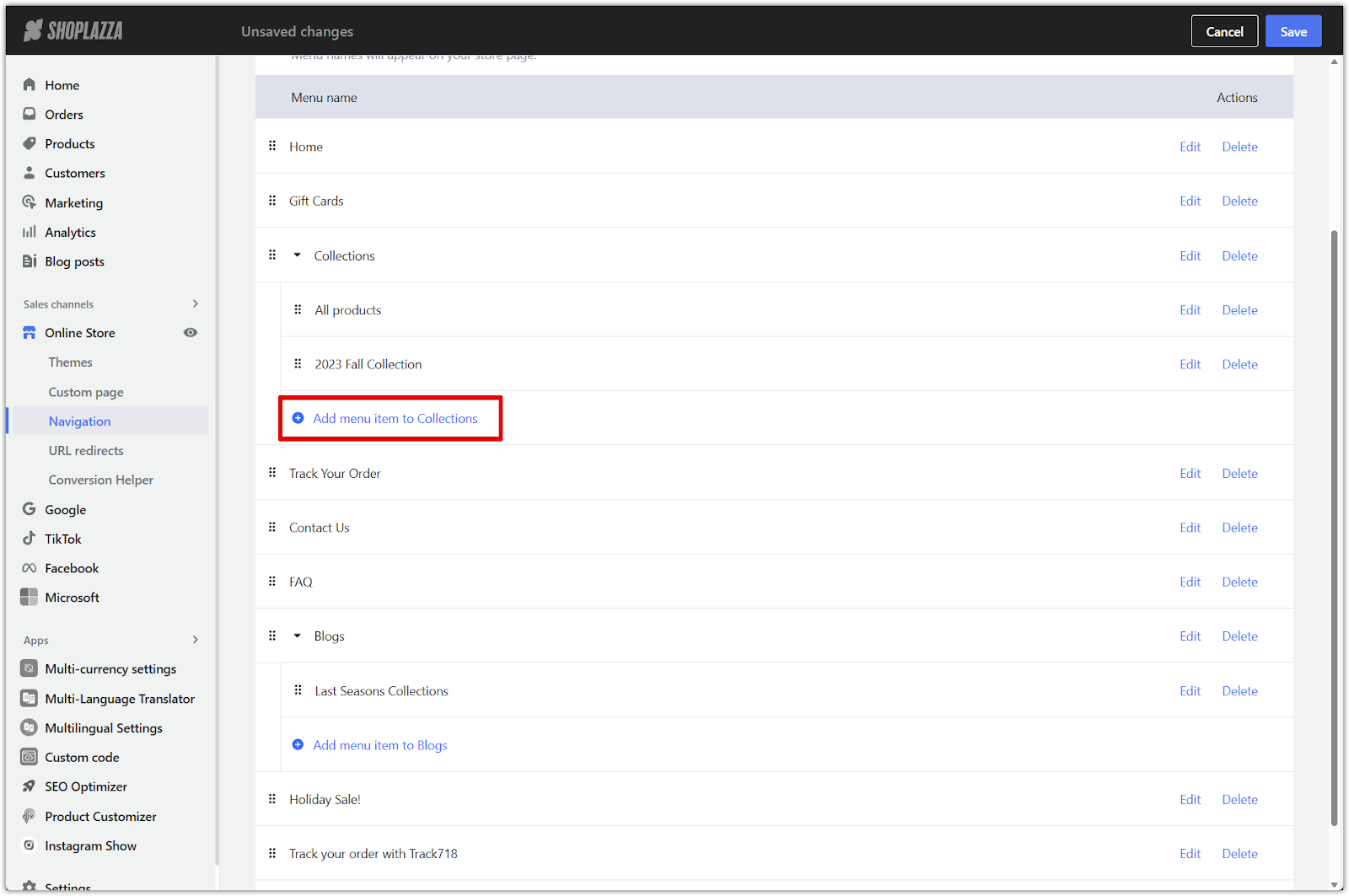Click the TikTok icon in sidebar
This screenshot has height=896, width=1349.
(30, 539)
